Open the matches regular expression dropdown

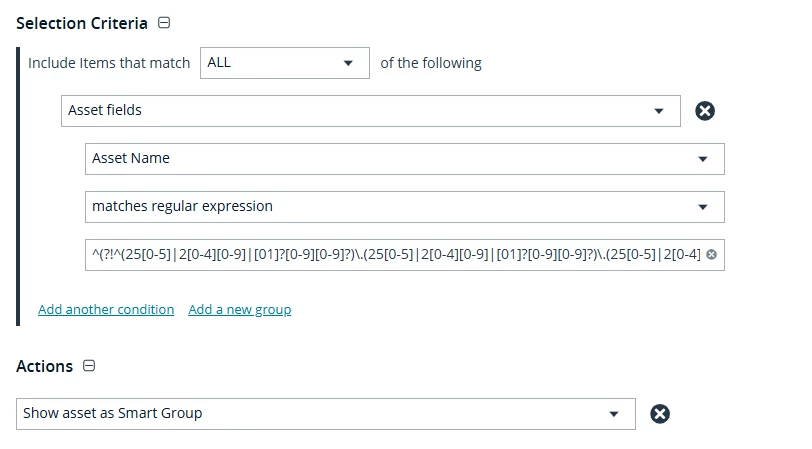pyautogui.click(x=702, y=207)
